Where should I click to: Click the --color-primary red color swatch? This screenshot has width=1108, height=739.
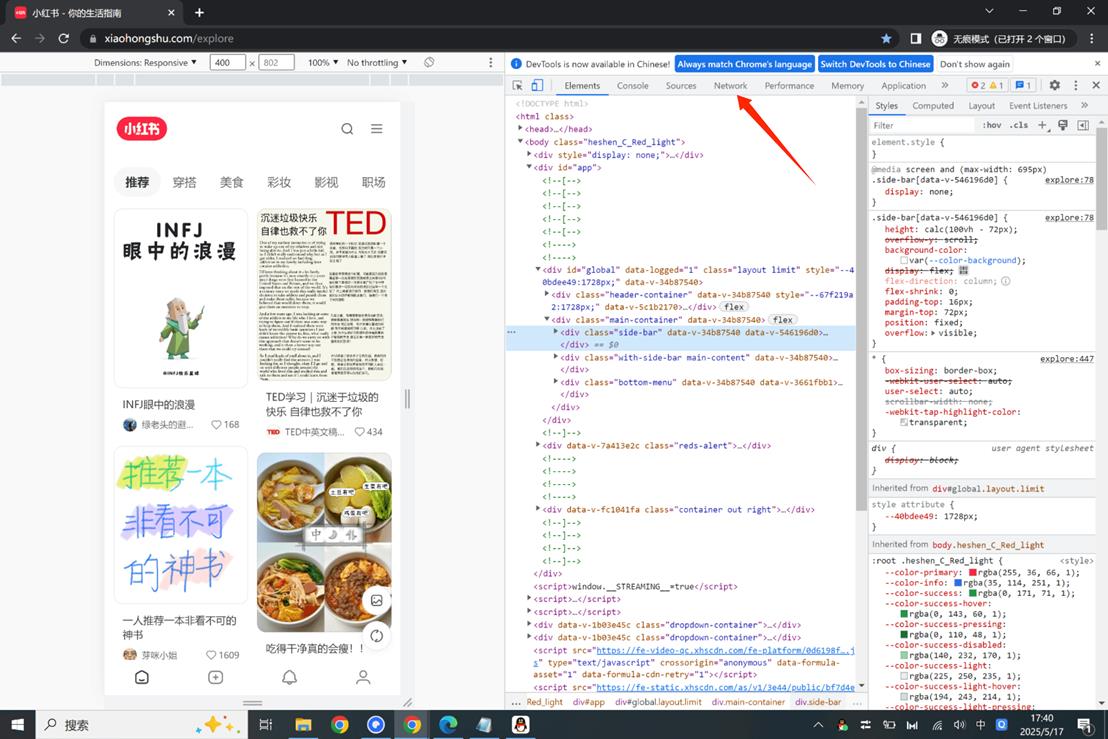[973, 572]
